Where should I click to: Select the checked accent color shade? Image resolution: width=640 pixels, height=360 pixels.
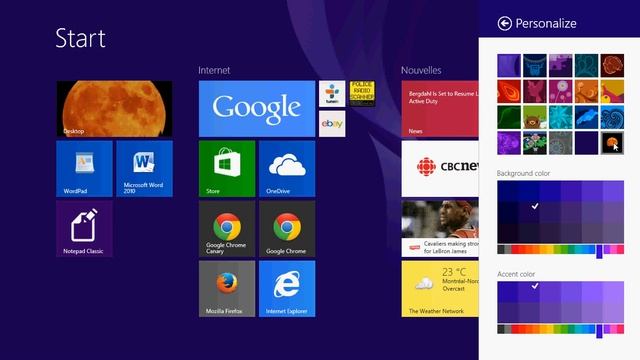pos(529,292)
